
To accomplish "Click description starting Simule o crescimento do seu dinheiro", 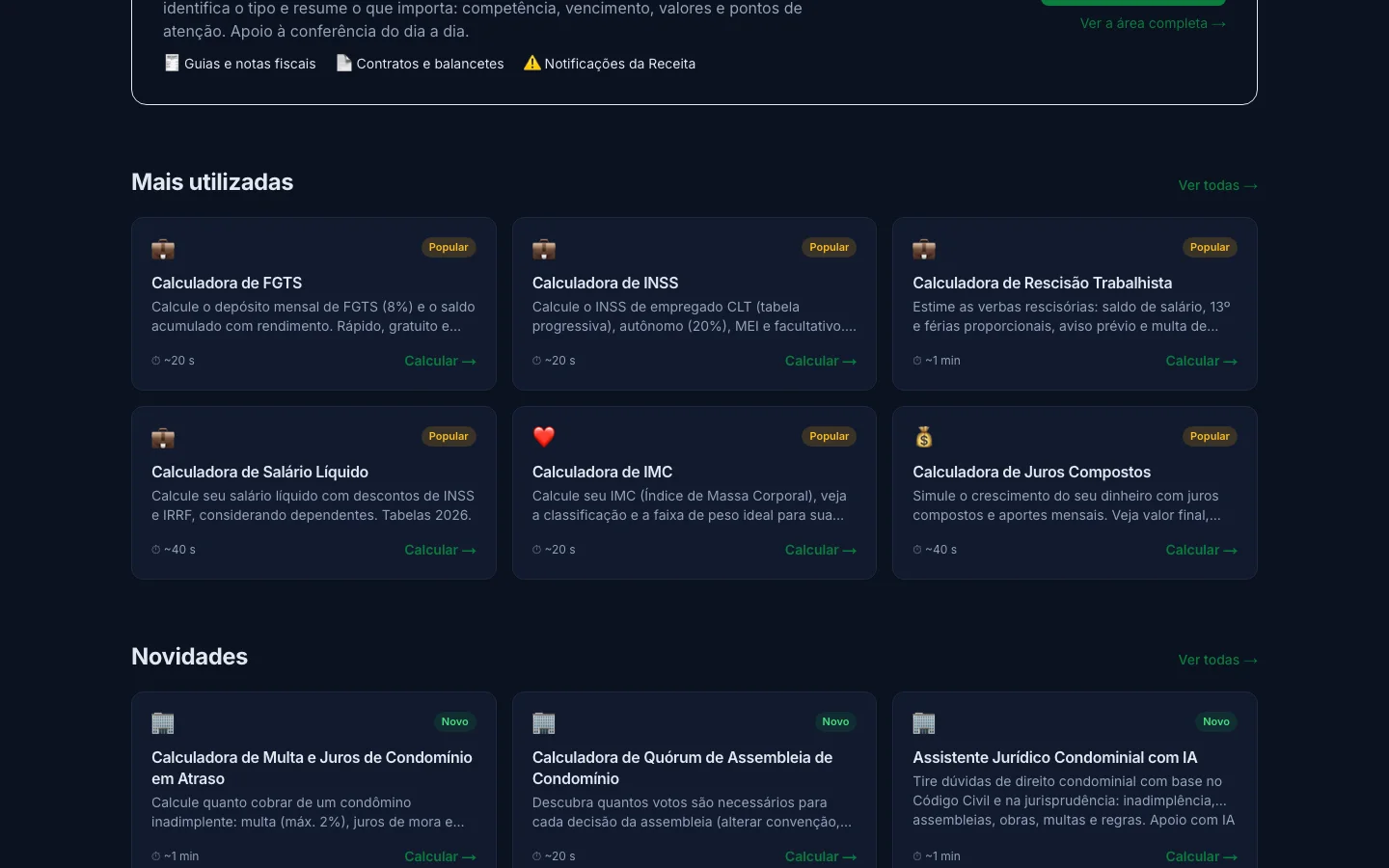I will (1067, 505).
